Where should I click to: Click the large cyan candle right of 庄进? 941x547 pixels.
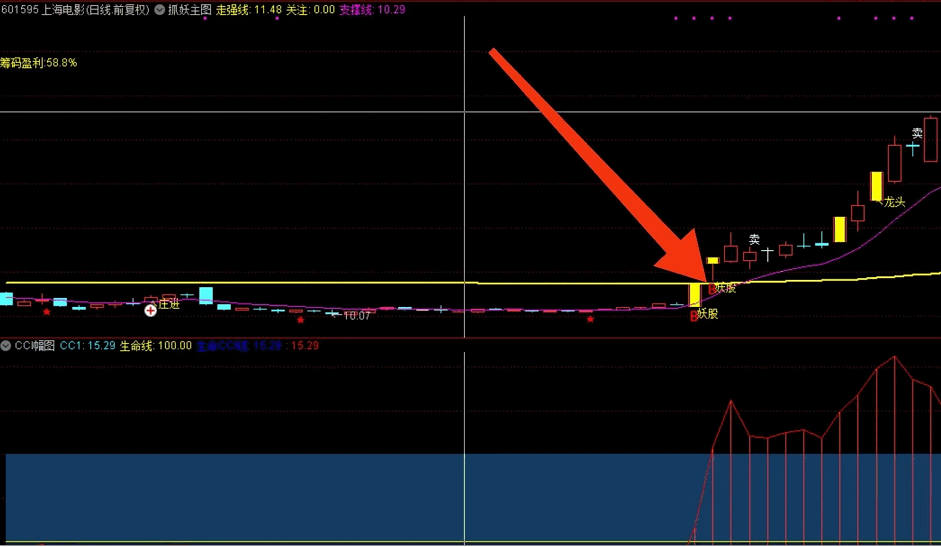coord(206,295)
